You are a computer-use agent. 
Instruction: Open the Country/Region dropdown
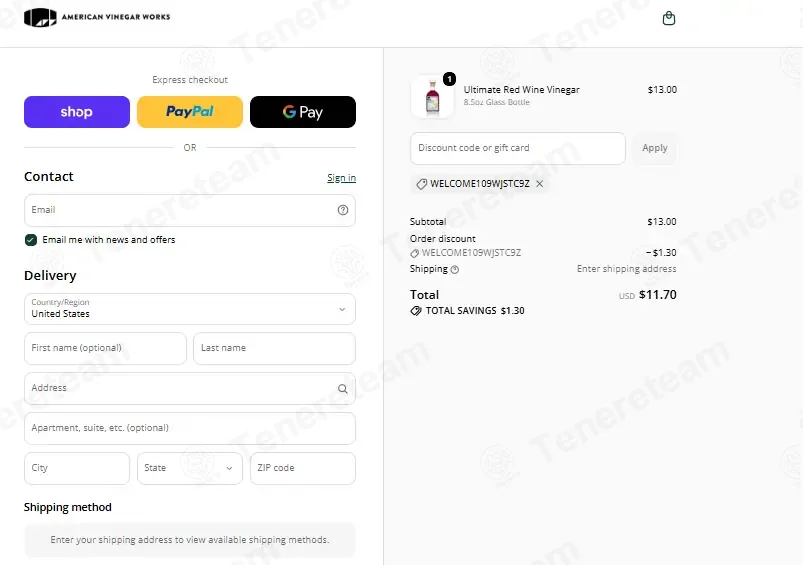(190, 309)
